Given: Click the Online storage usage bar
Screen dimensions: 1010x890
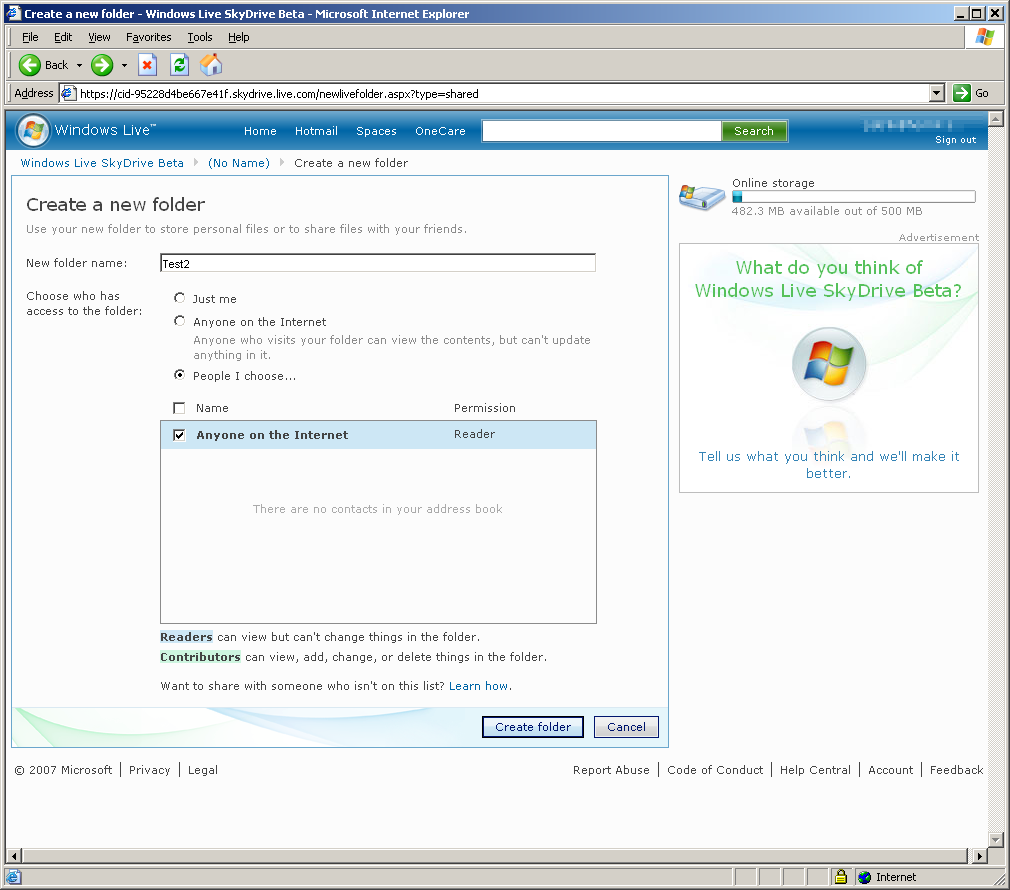Looking at the screenshot, I should (853, 196).
